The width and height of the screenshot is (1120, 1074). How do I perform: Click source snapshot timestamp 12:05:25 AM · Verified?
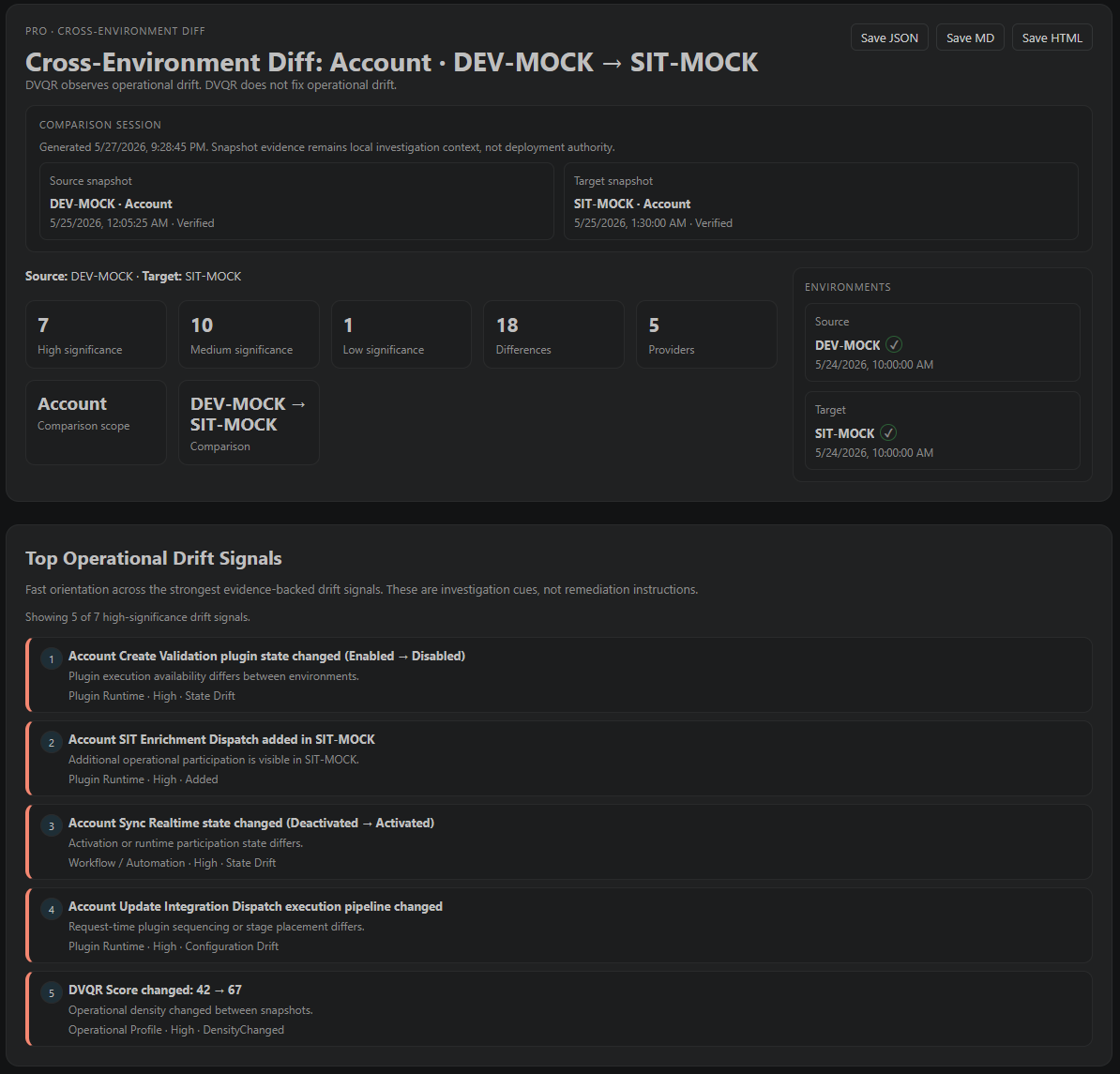click(x=132, y=223)
